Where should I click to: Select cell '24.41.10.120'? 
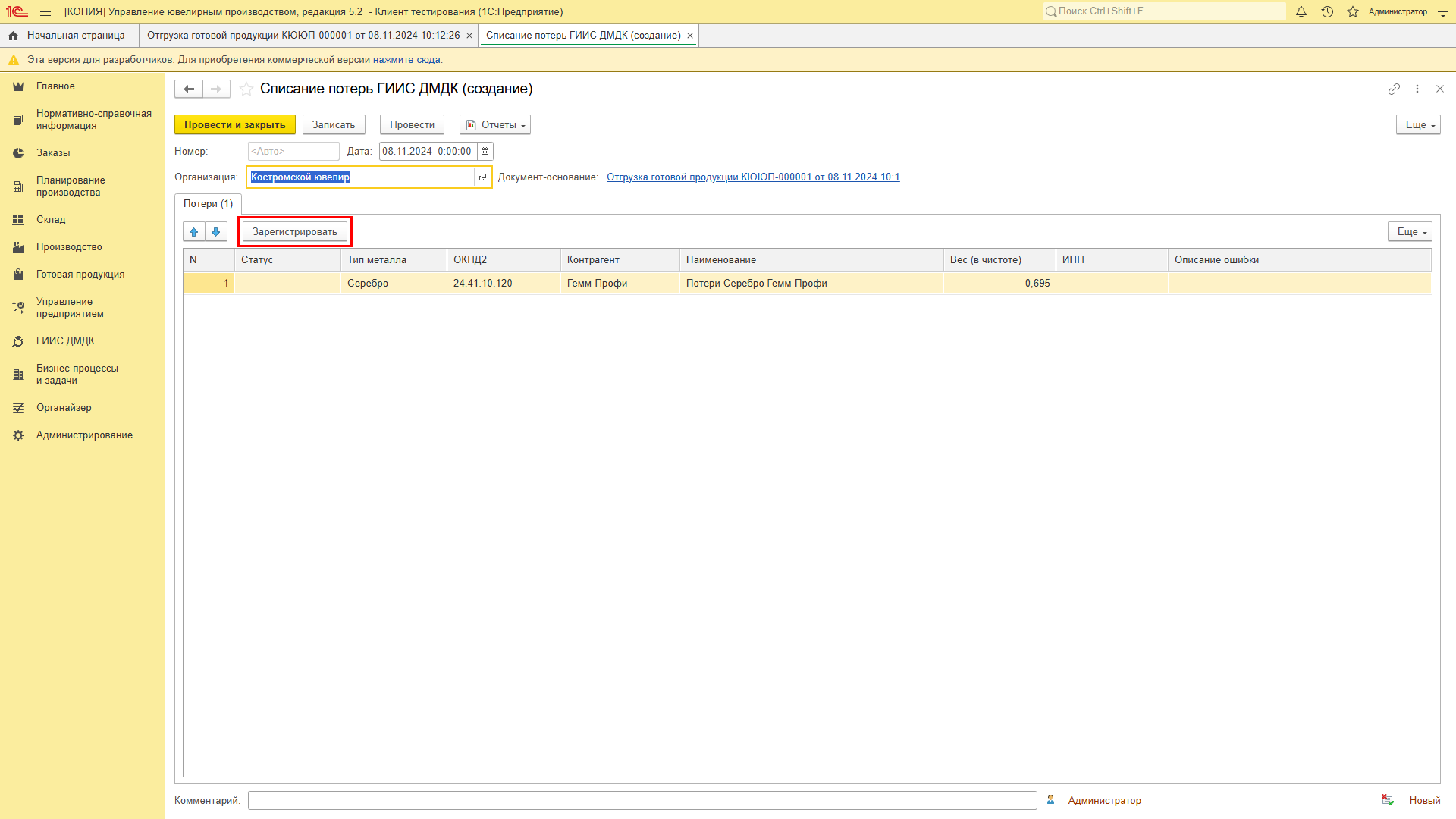[504, 284]
